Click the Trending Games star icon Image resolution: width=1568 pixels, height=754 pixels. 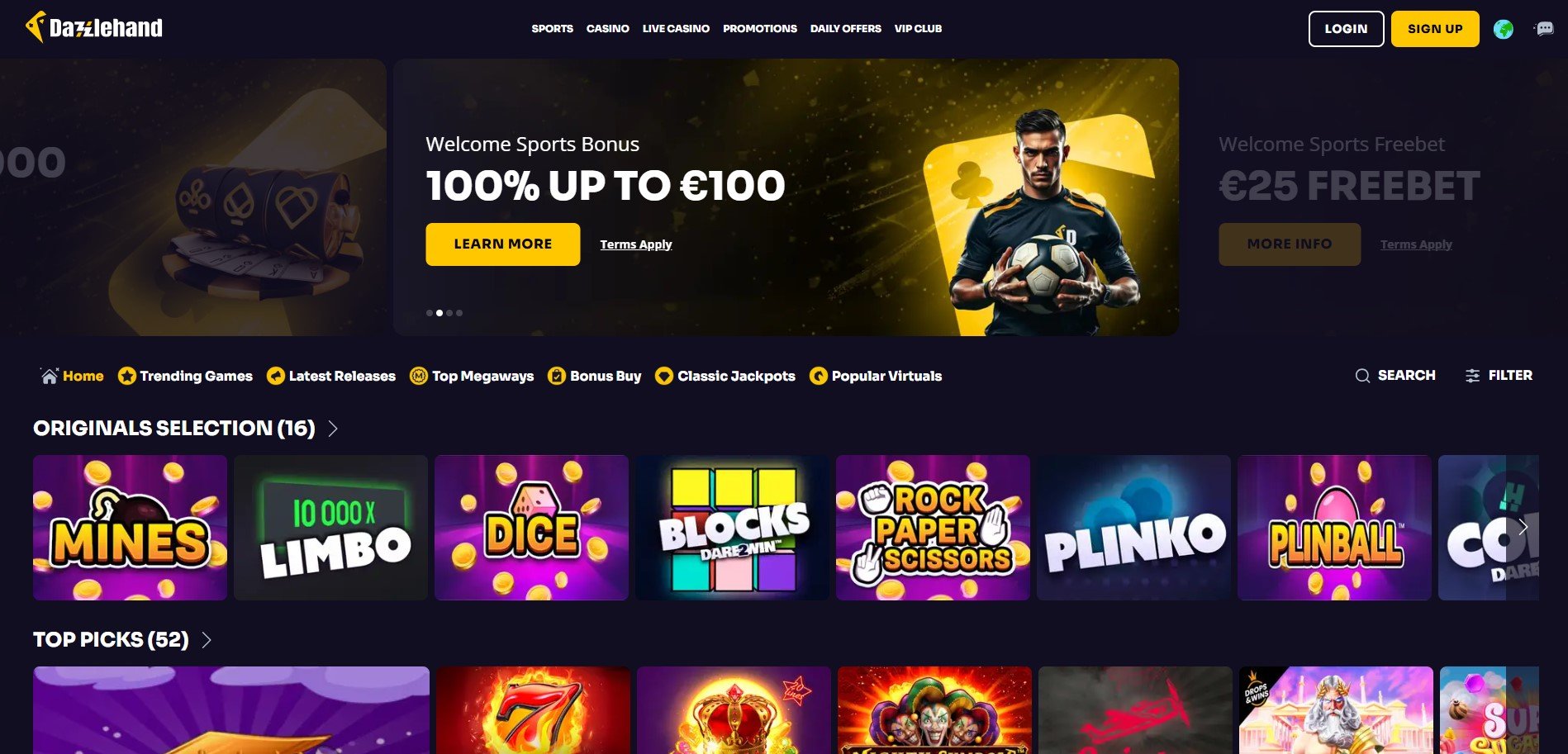pyautogui.click(x=126, y=376)
